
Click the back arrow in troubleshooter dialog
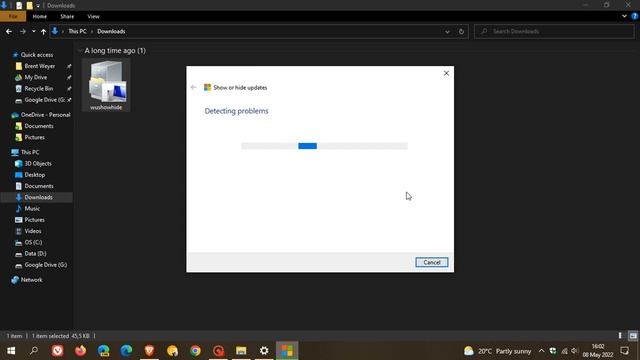click(x=193, y=87)
